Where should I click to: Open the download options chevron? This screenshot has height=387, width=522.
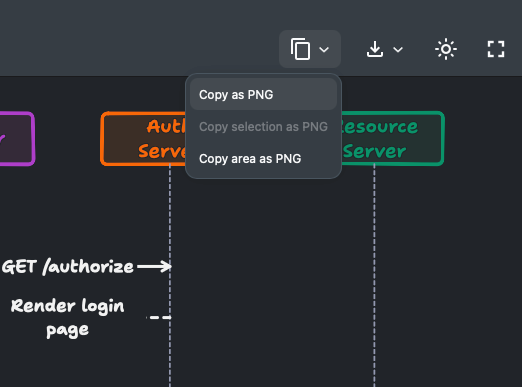click(398, 50)
